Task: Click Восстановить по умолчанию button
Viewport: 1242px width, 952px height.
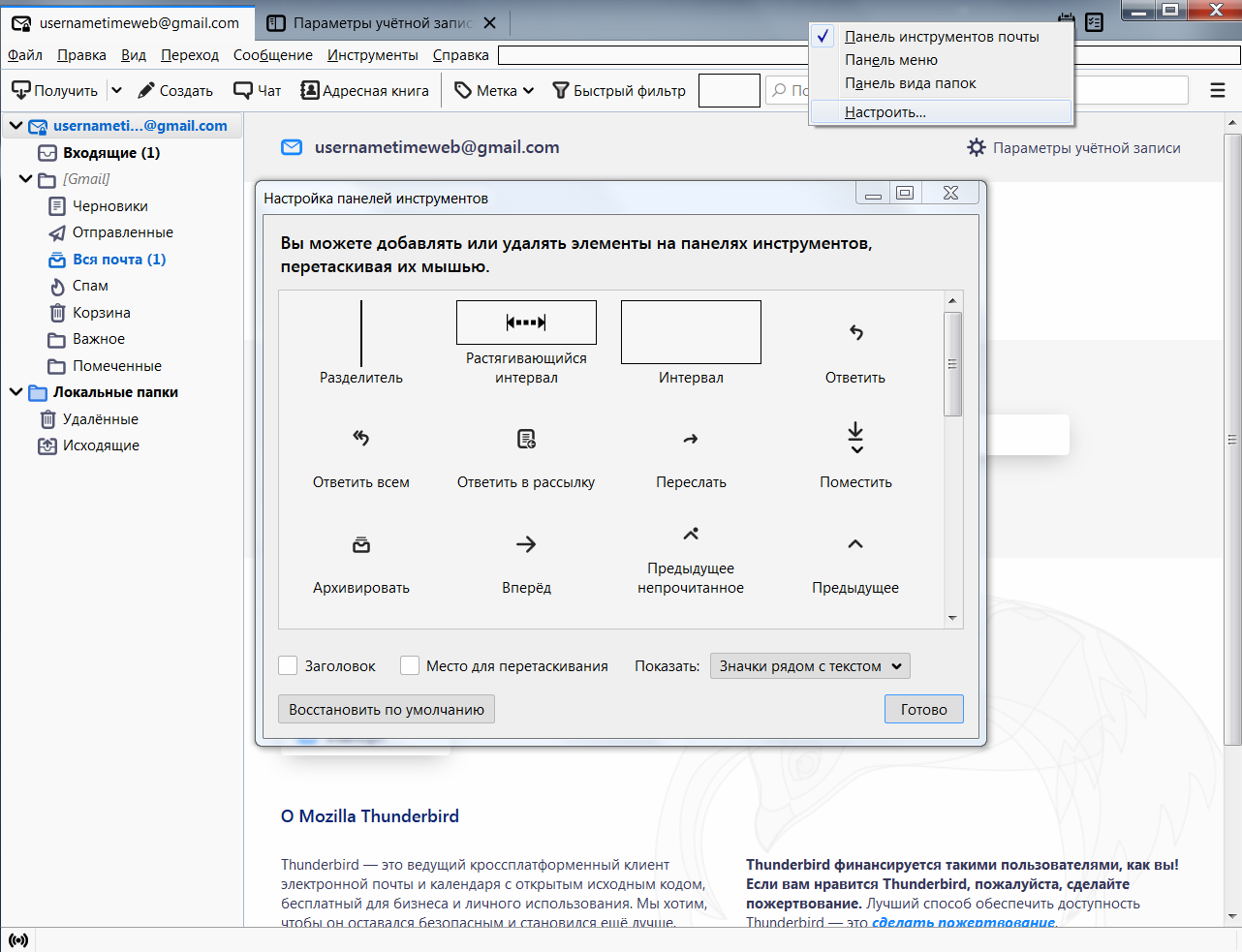Action: (x=386, y=709)
